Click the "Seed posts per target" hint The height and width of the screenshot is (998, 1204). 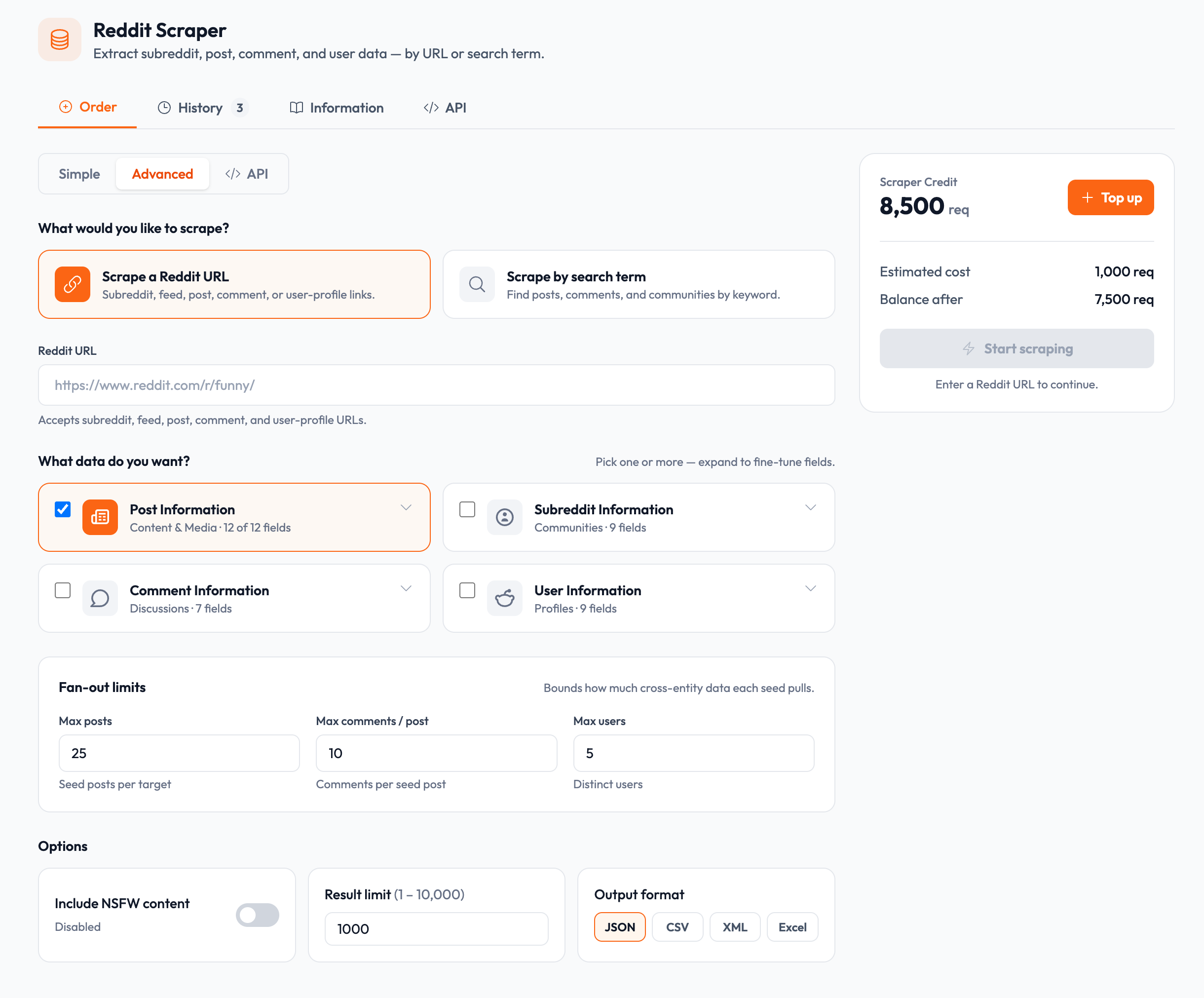pyautogui.click(x=115, y=785)
